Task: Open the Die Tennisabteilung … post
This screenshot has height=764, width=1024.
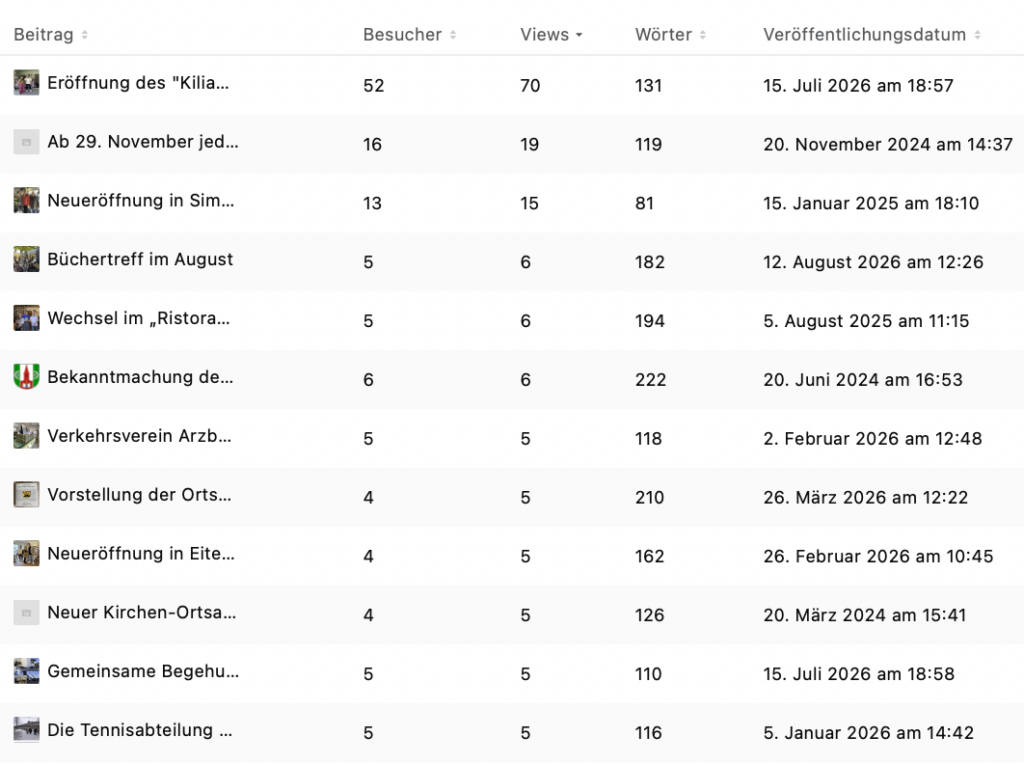Action: [140, 730]
